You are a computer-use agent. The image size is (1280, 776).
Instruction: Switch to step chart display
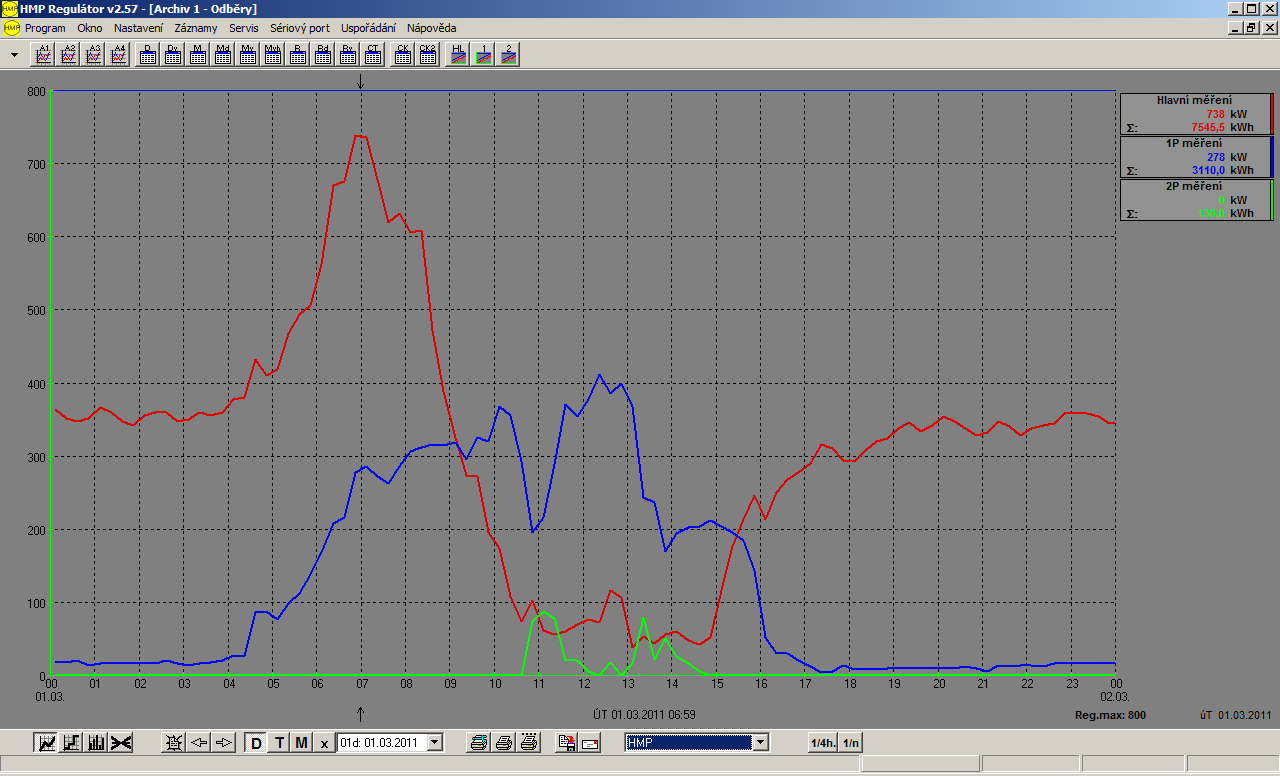click(x=71, y=742)
